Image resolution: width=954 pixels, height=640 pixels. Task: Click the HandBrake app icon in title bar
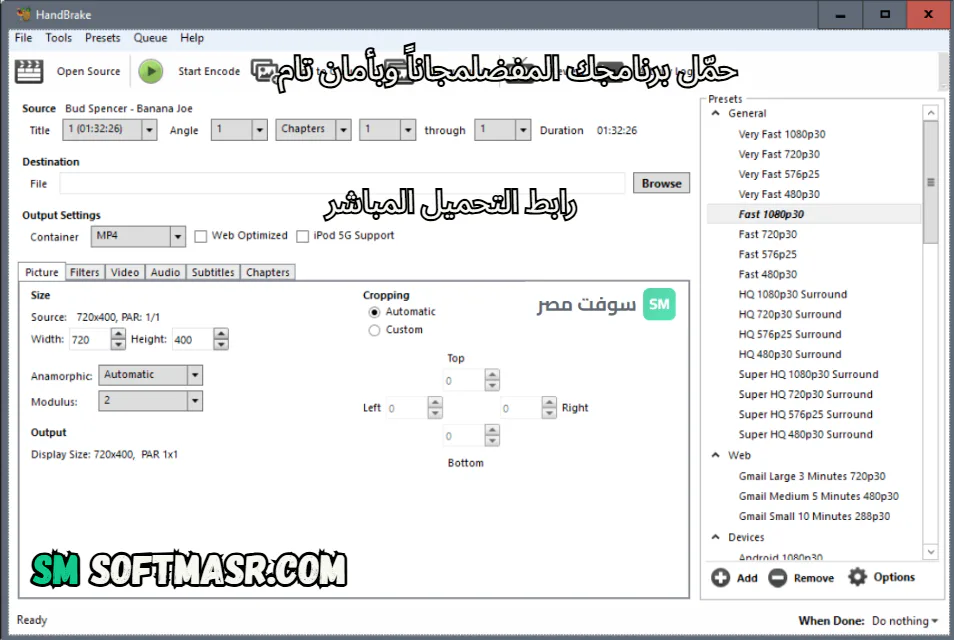23,14
